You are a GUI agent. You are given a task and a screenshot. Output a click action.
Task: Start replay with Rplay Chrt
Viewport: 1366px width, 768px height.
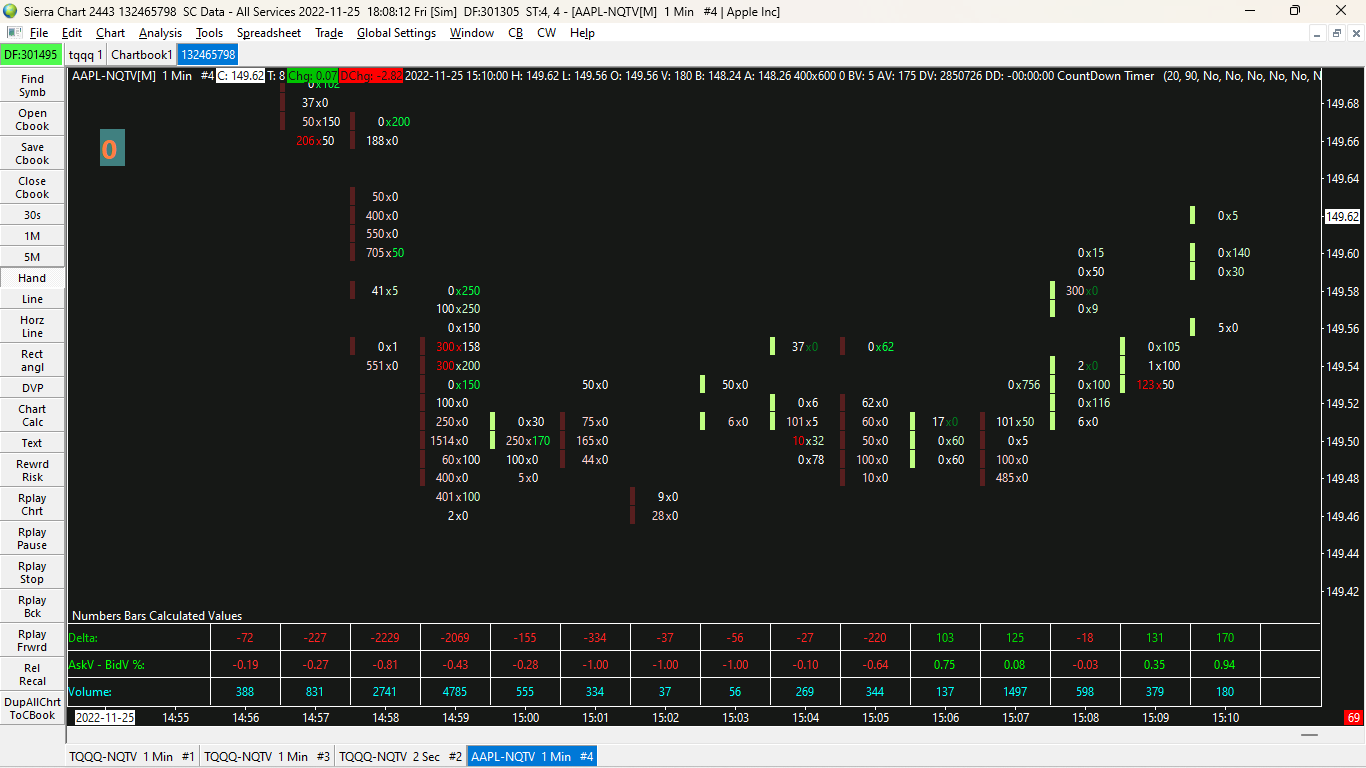32,504
